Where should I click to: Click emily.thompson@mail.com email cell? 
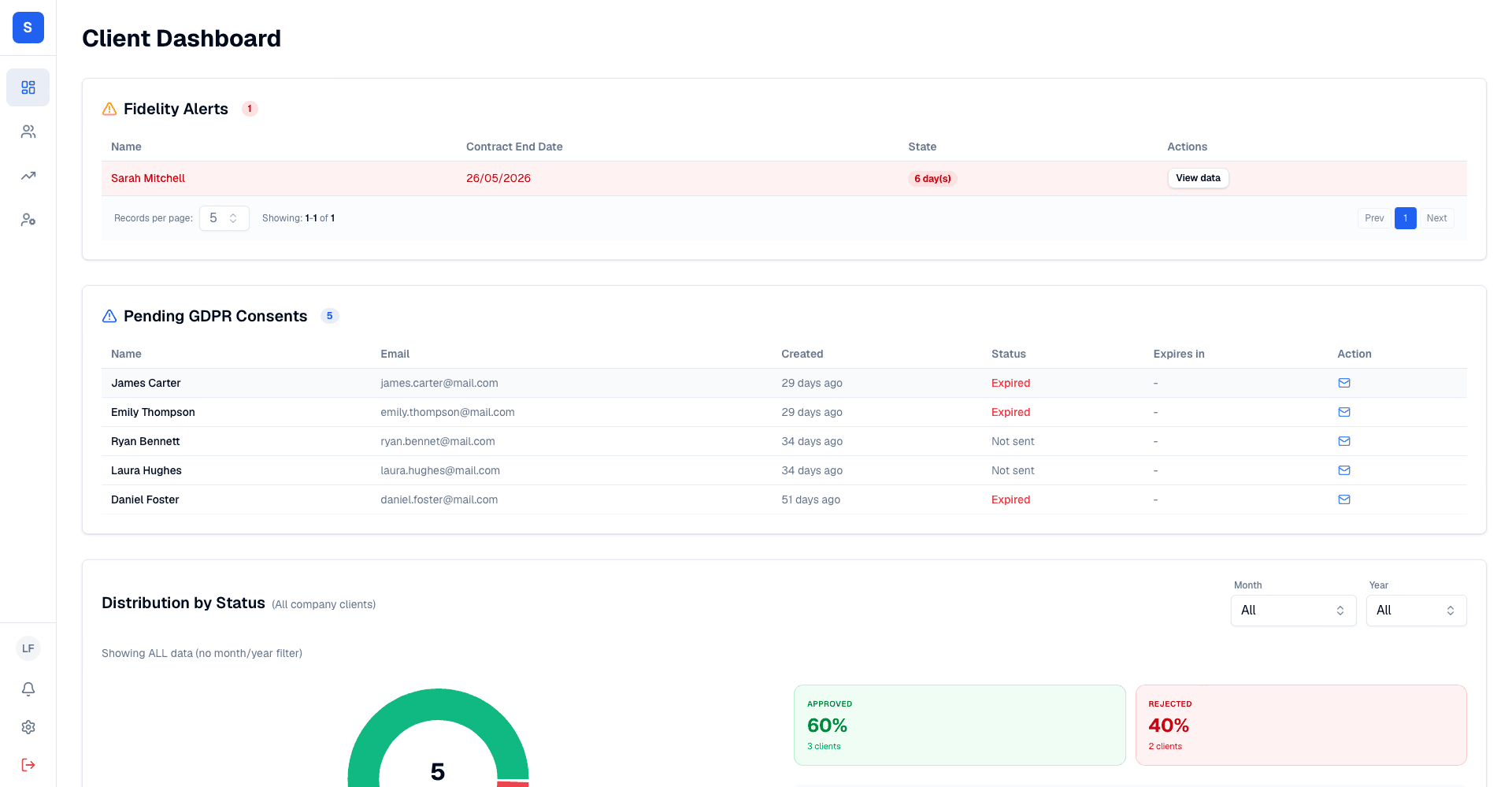click(x=447, y=412)
